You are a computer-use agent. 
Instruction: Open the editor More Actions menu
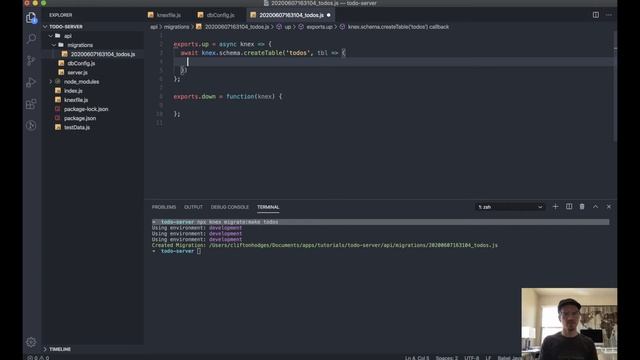click(609, 15)
